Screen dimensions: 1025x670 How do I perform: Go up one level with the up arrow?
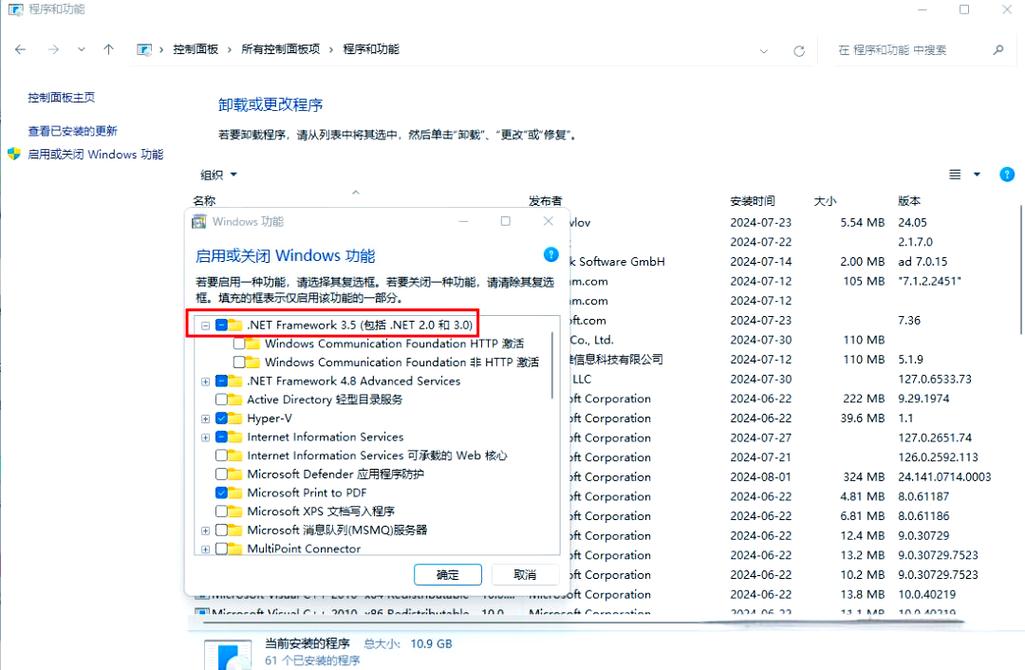pos(109,48)
